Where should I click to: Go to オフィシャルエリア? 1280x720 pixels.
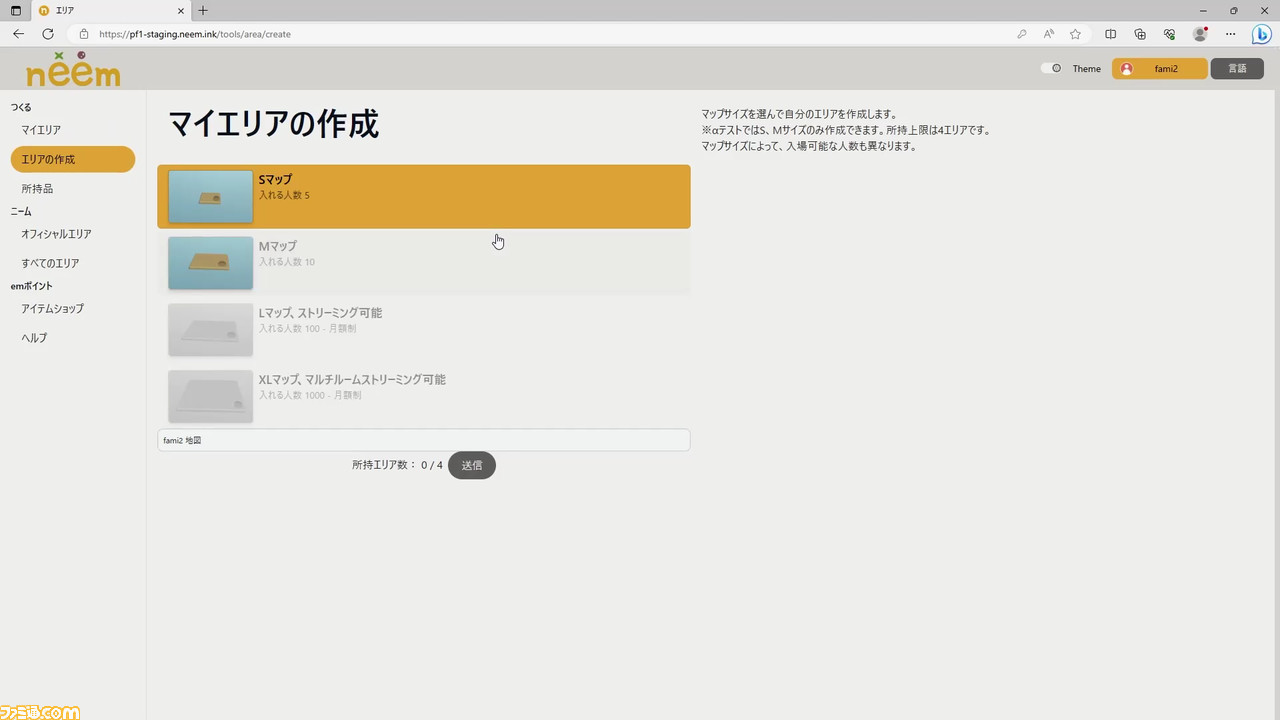point(56,234)
